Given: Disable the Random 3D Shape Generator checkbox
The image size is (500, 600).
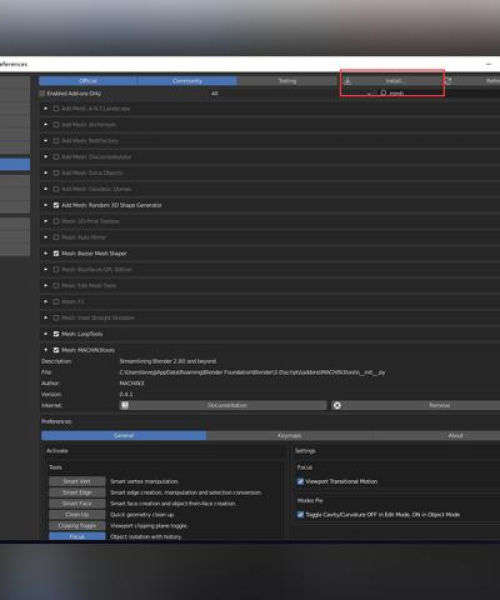Looking at the screenshot, I should [x=56, y=205].
